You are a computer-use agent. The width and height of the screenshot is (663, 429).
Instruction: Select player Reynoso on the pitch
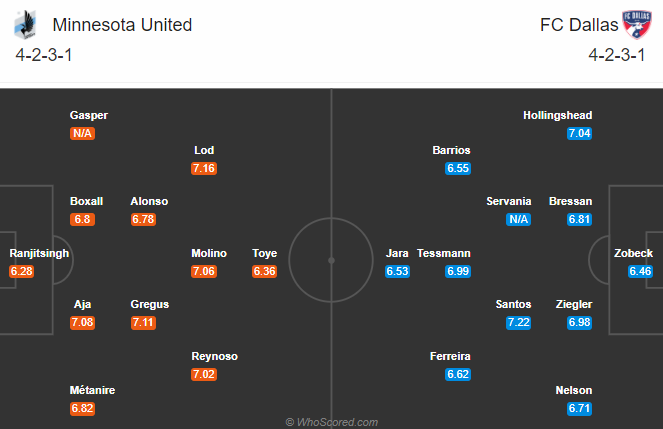(x=214, y=356)
